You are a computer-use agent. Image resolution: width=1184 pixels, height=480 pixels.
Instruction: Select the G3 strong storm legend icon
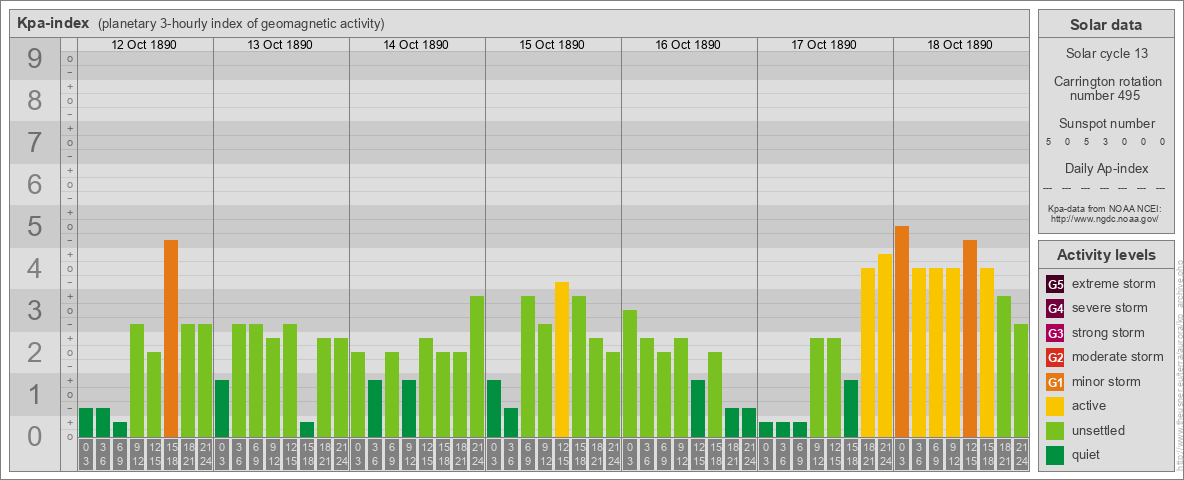[x=1055, y=333]
